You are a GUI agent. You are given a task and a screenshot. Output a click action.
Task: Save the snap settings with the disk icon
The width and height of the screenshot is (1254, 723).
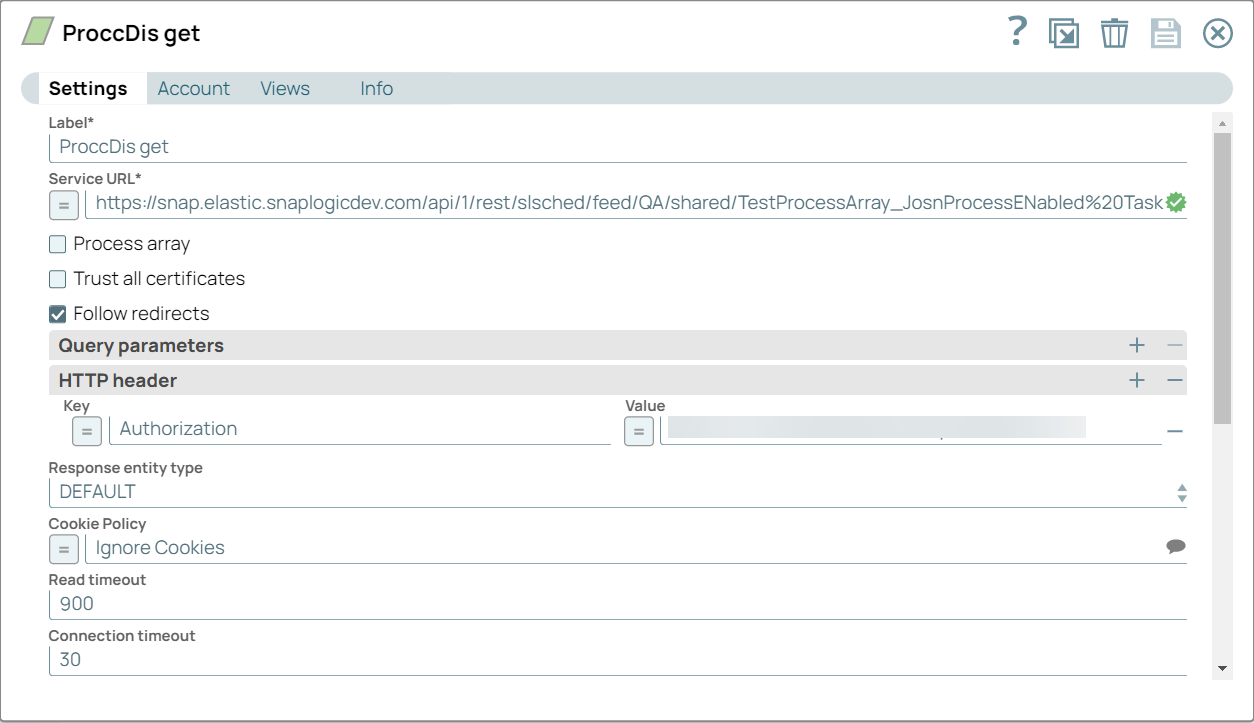tap(1165, 32)
